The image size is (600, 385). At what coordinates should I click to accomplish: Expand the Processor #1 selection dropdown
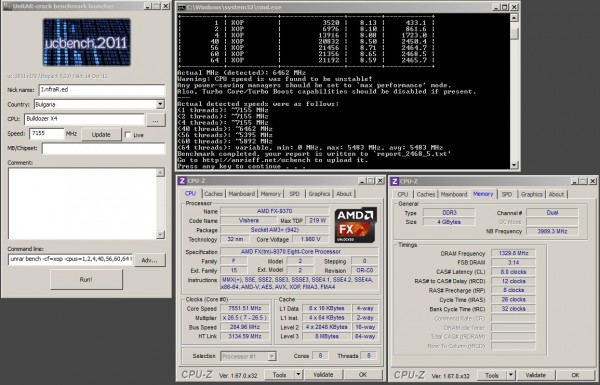271,356
